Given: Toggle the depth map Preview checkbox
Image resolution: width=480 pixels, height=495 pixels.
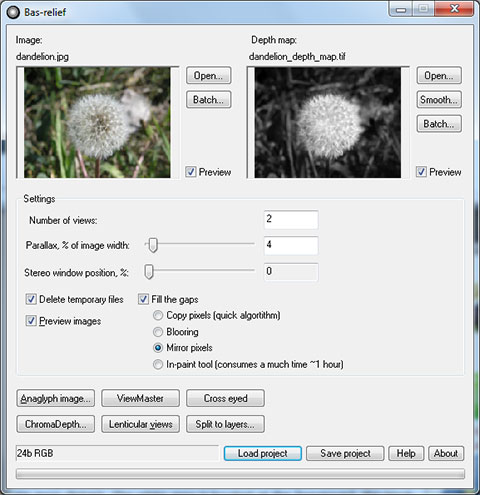Looking at the screenshot, I should click(421, 172).
